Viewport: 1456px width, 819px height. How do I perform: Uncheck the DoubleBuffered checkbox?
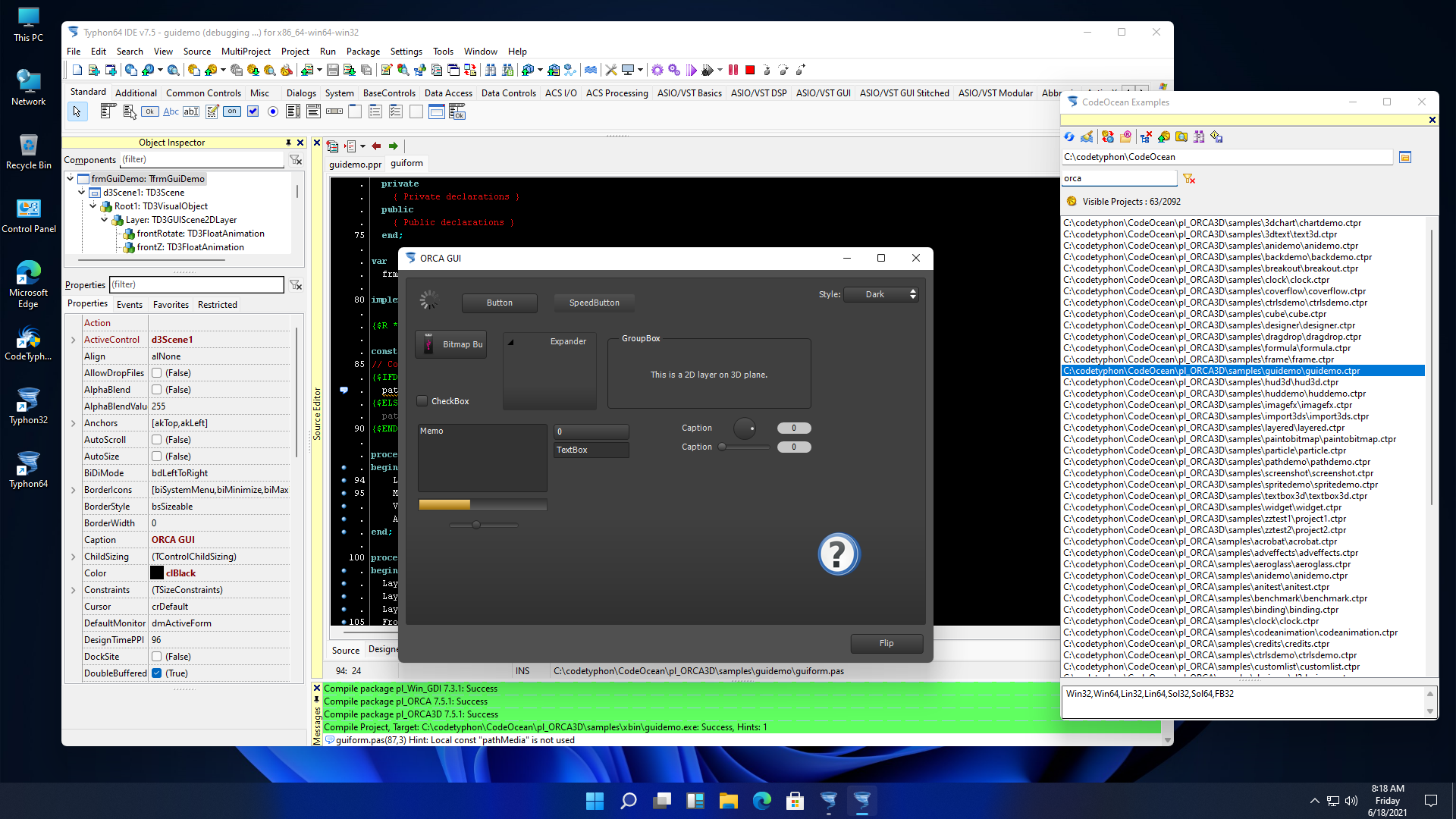156,673
